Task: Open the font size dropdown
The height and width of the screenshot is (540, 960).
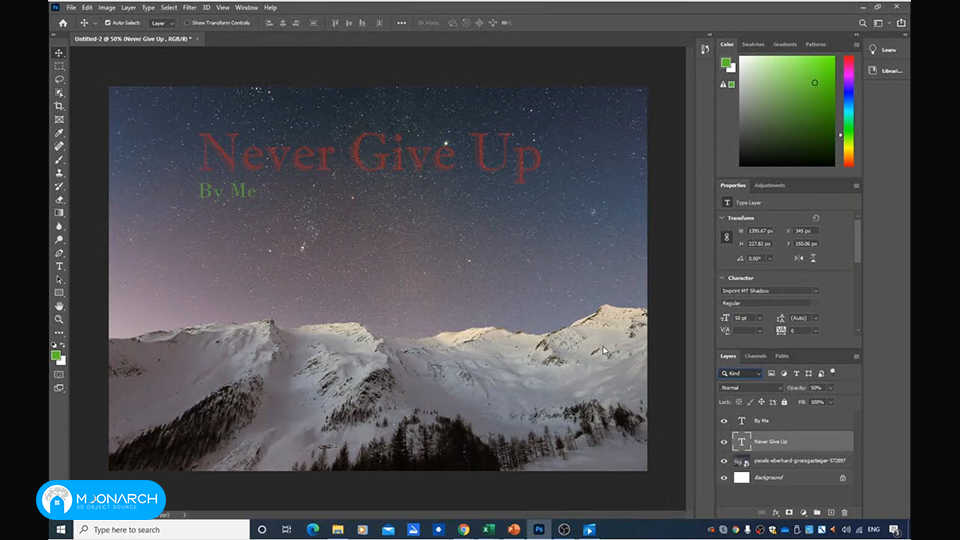Action: tap(760, 318)
